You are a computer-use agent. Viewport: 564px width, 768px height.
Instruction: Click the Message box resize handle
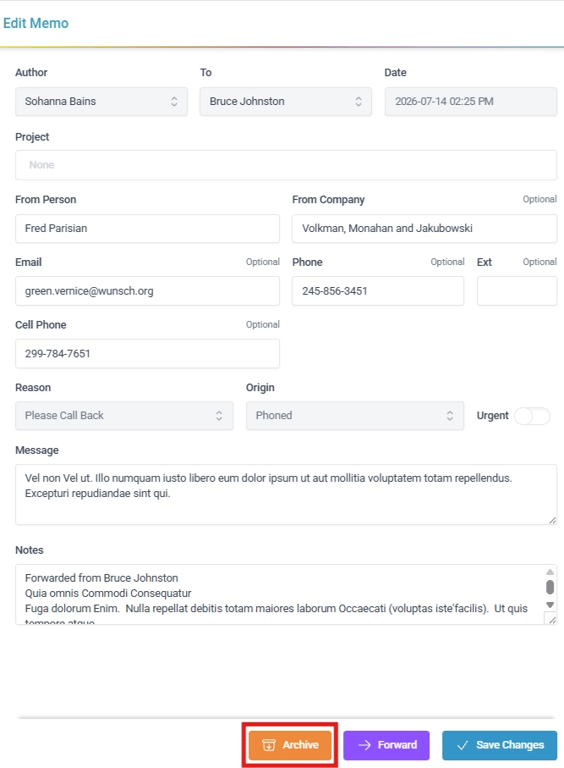[552, 520]
